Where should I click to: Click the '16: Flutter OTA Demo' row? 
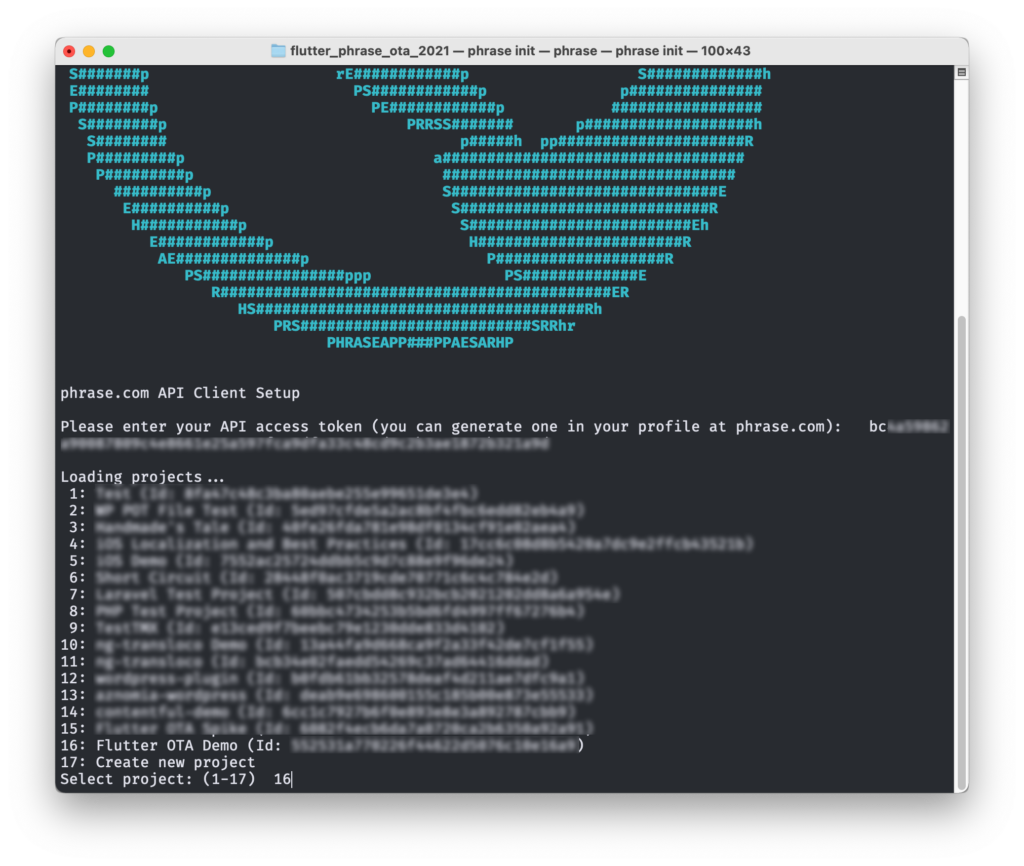pyautogui.click(x=322, y=746)
